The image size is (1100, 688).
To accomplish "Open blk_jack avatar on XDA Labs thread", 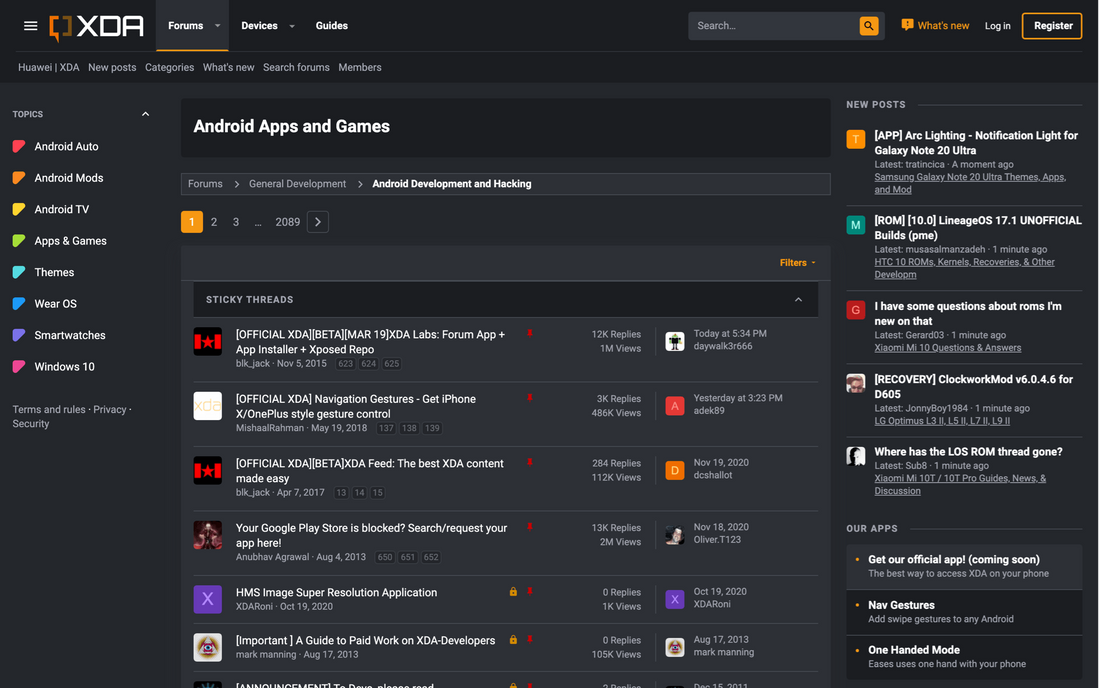I will 207,341.
